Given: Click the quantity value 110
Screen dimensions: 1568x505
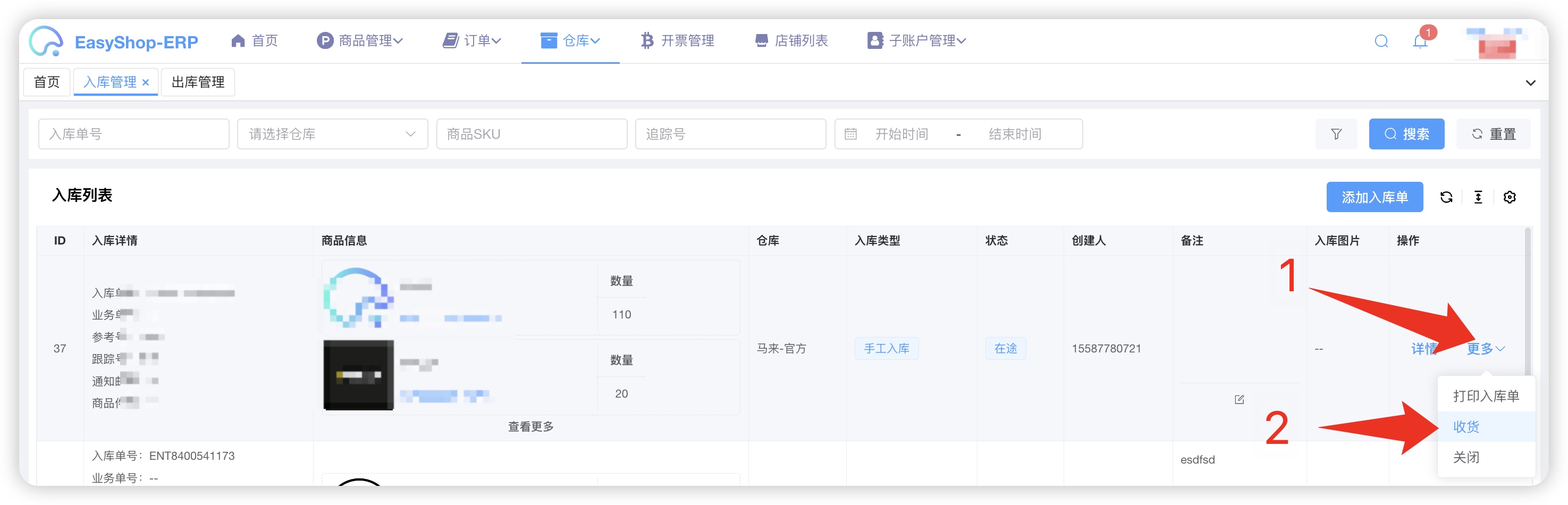Looking at the screenshot, I should point(621,315).
